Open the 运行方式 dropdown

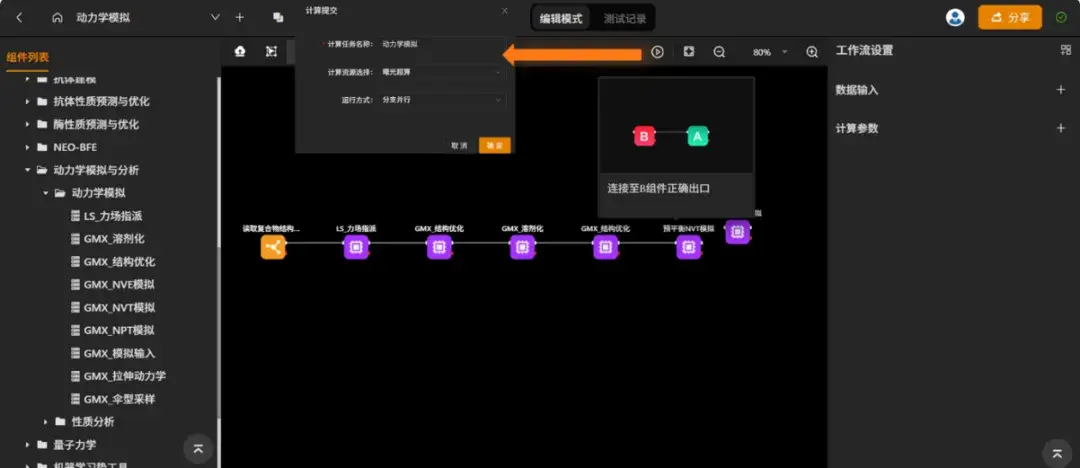[x=443, y=100]
